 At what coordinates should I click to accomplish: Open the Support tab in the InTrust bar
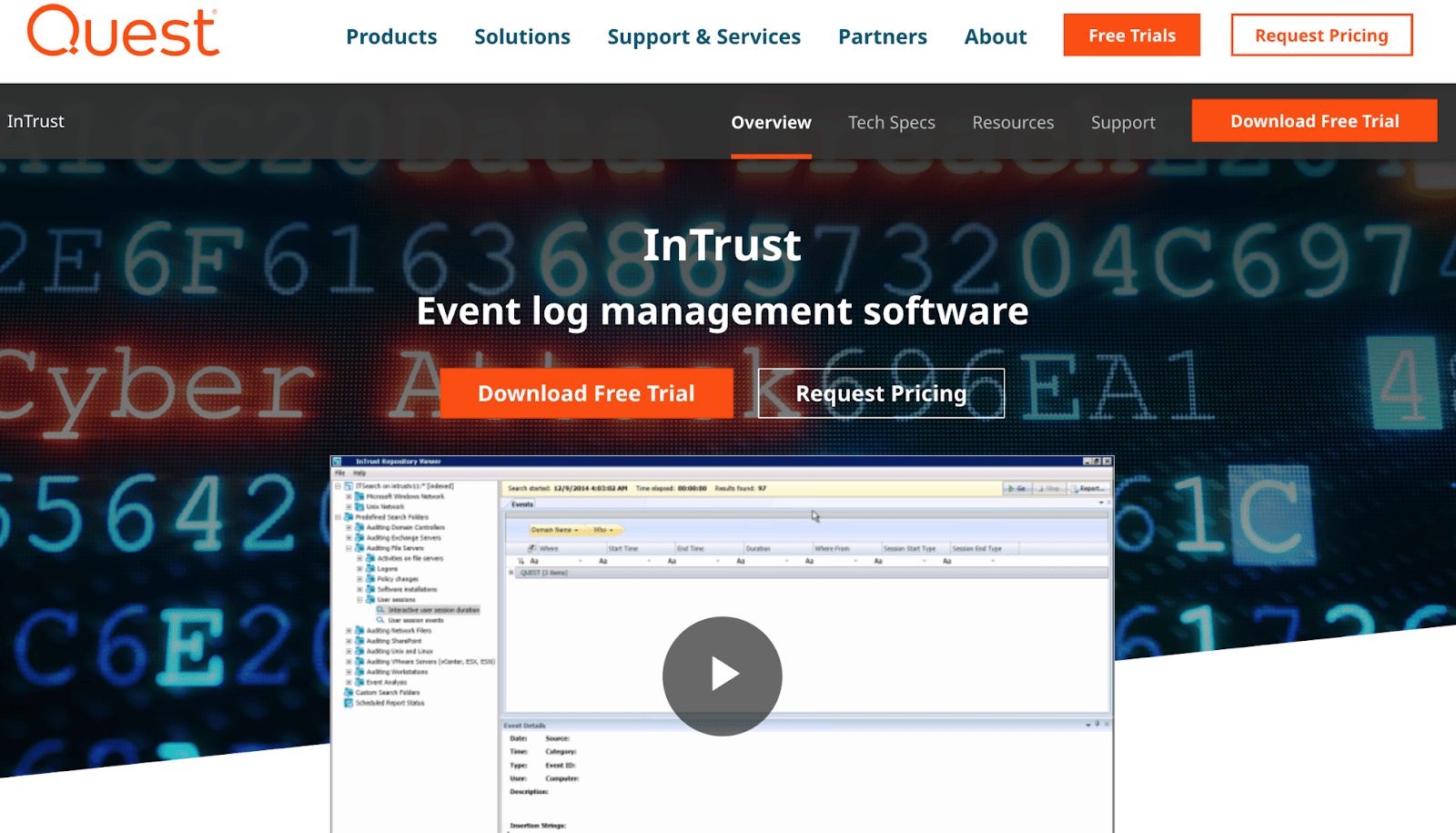click(x=1123, y=122)
